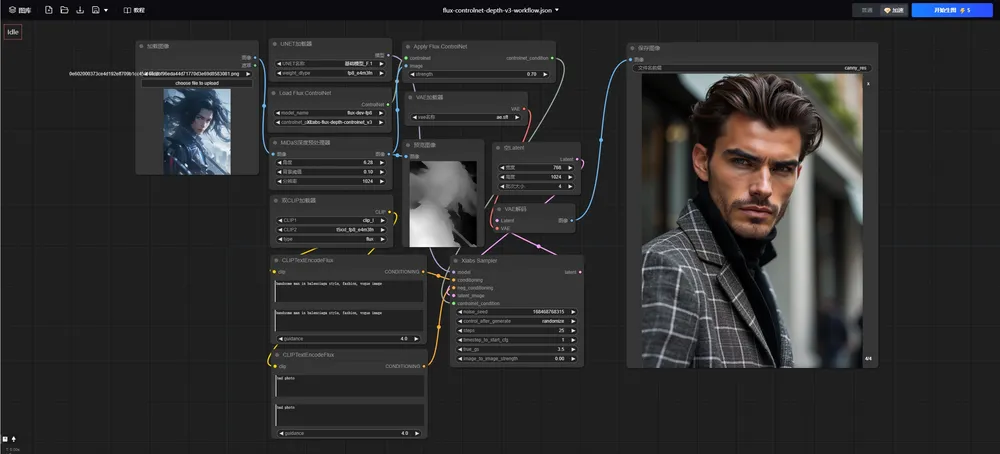Open CLIP1 clip_l selector
This screenshot has width=1000, height=454.
[x=331, y=220]
